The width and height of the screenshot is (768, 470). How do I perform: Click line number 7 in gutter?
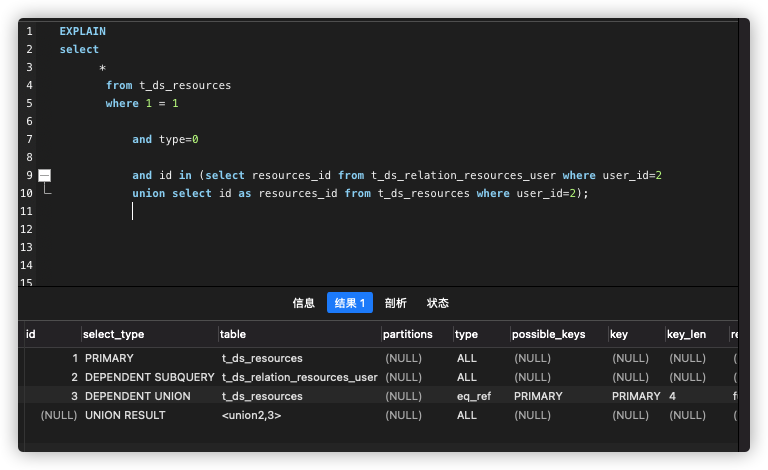[29, 140]
